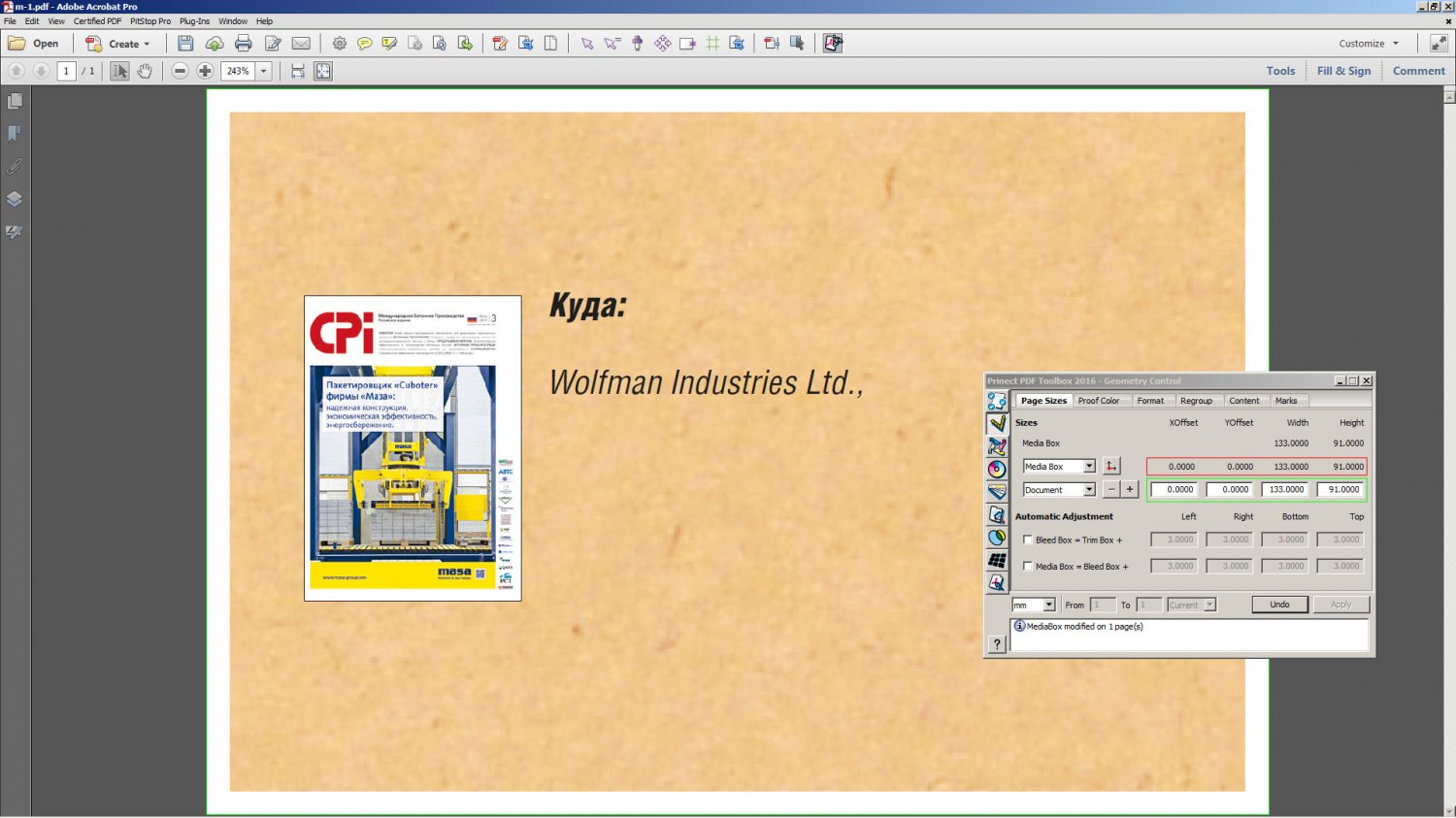Open Prinect Geometry Control checkmark tool

(997, 424)
